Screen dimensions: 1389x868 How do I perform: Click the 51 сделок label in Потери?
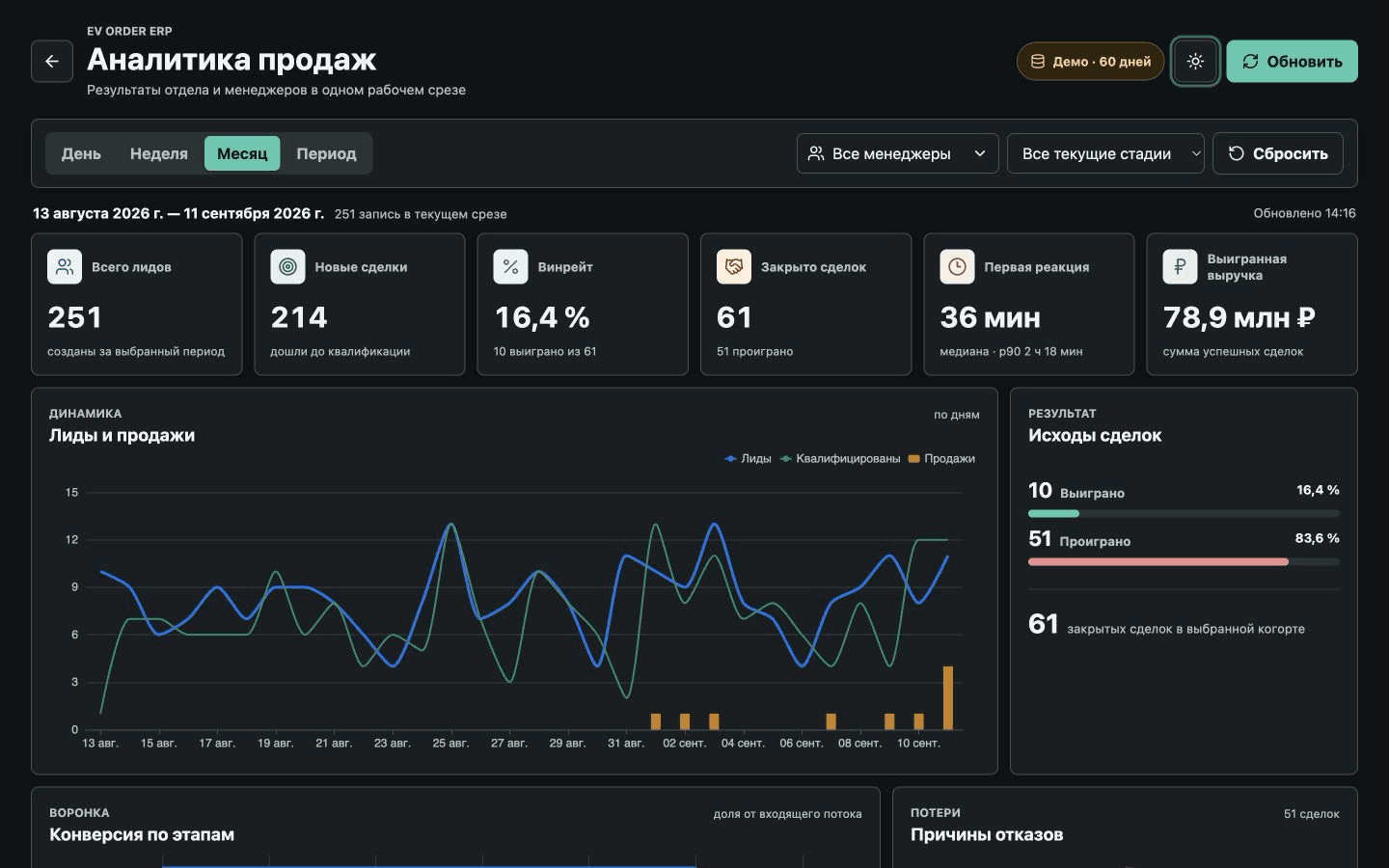coord(1311,814)
